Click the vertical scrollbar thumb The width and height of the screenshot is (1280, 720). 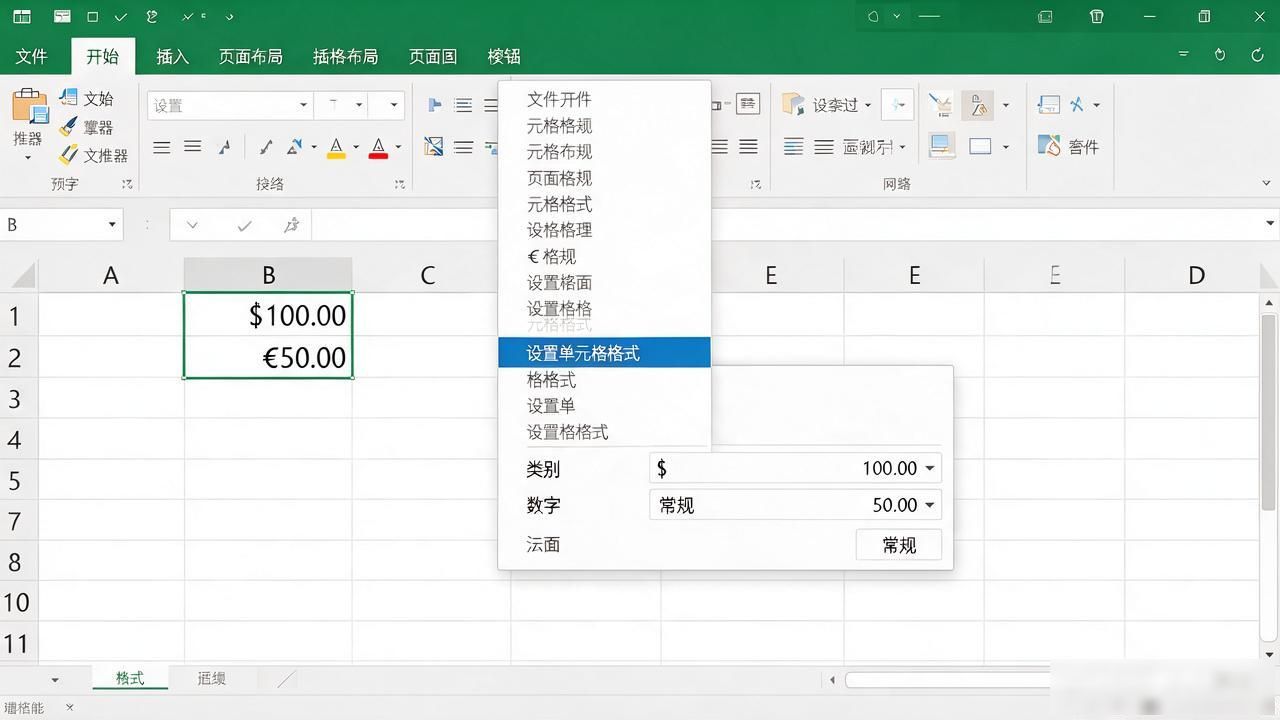point(1269,410)
